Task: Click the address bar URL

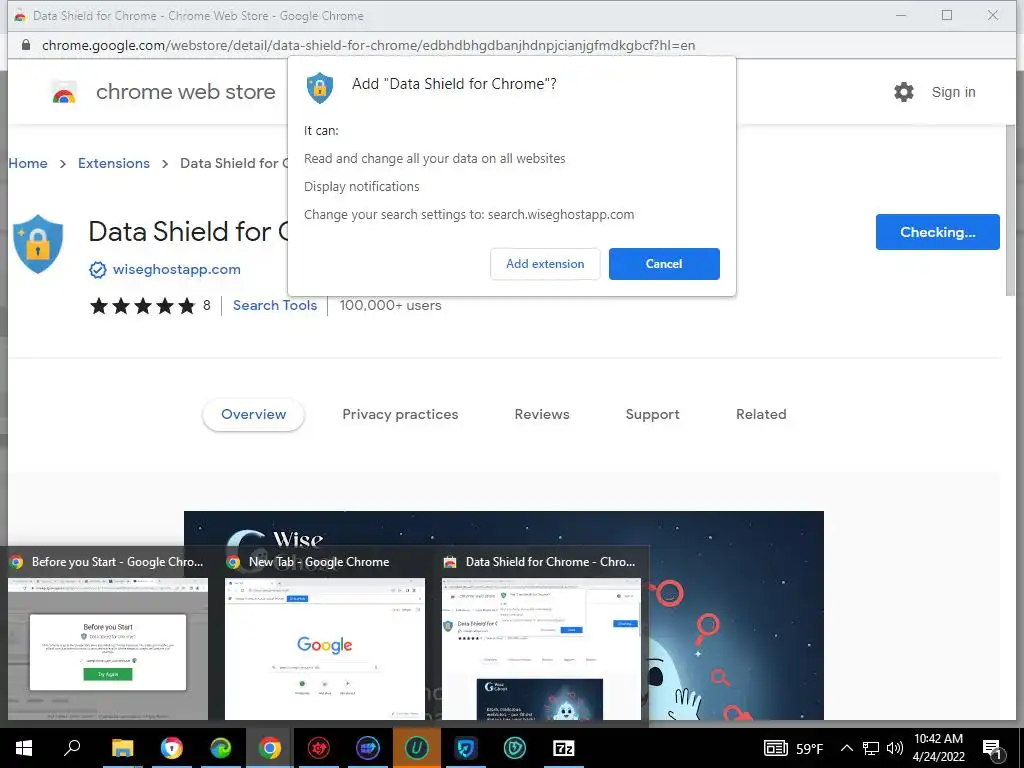Action: 368,45
